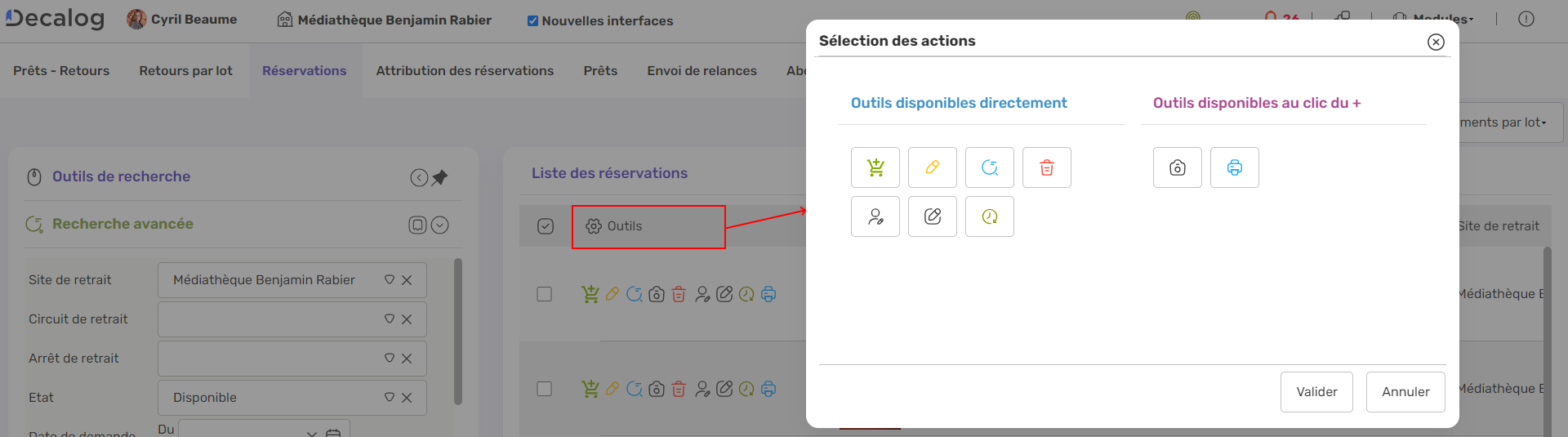Toggle the Nouvelles interfaces checkbox
This screenshot has height=437, width=1568.
[x=532, y=21]
